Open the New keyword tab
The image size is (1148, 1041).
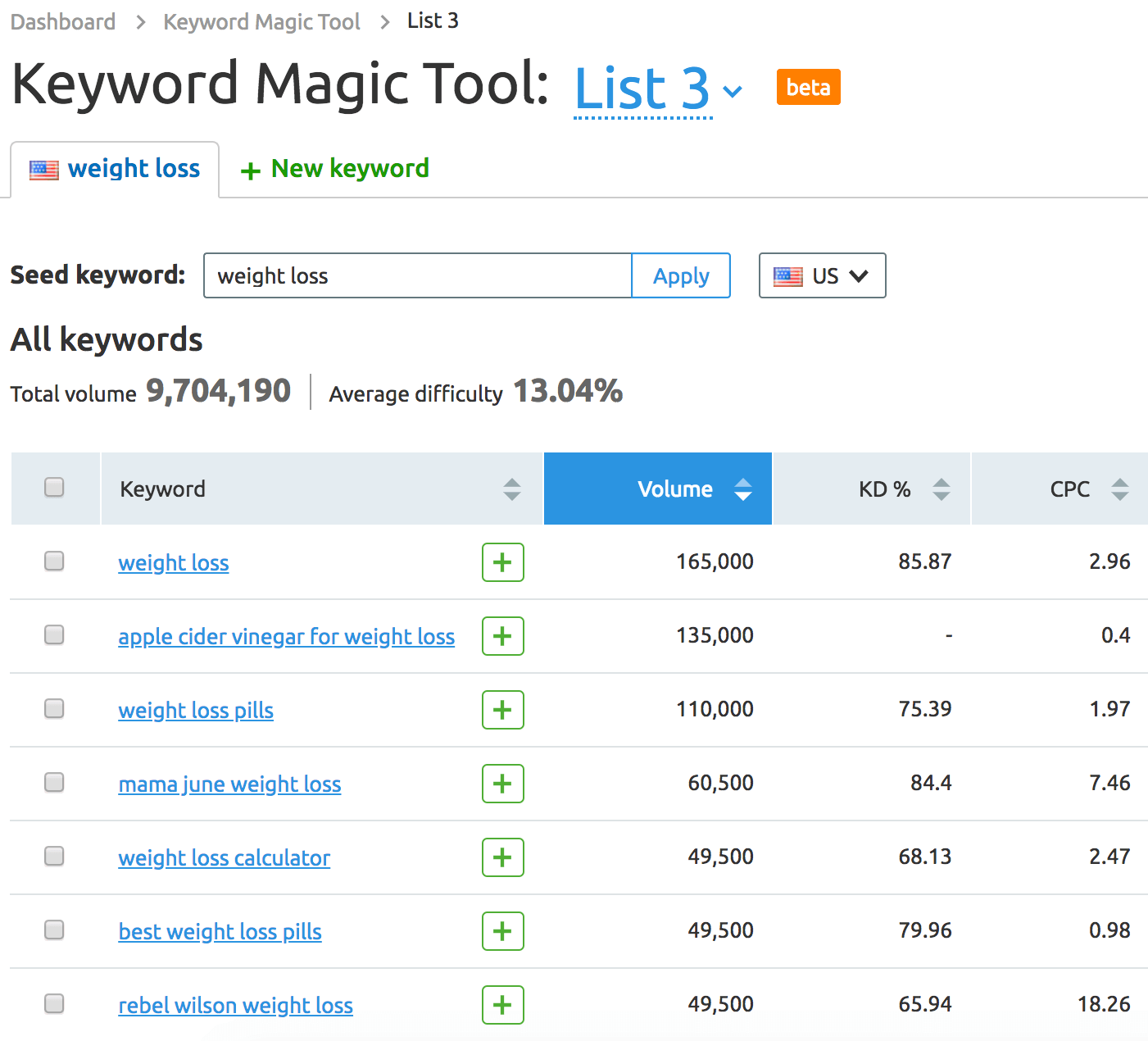click(334, 169)
